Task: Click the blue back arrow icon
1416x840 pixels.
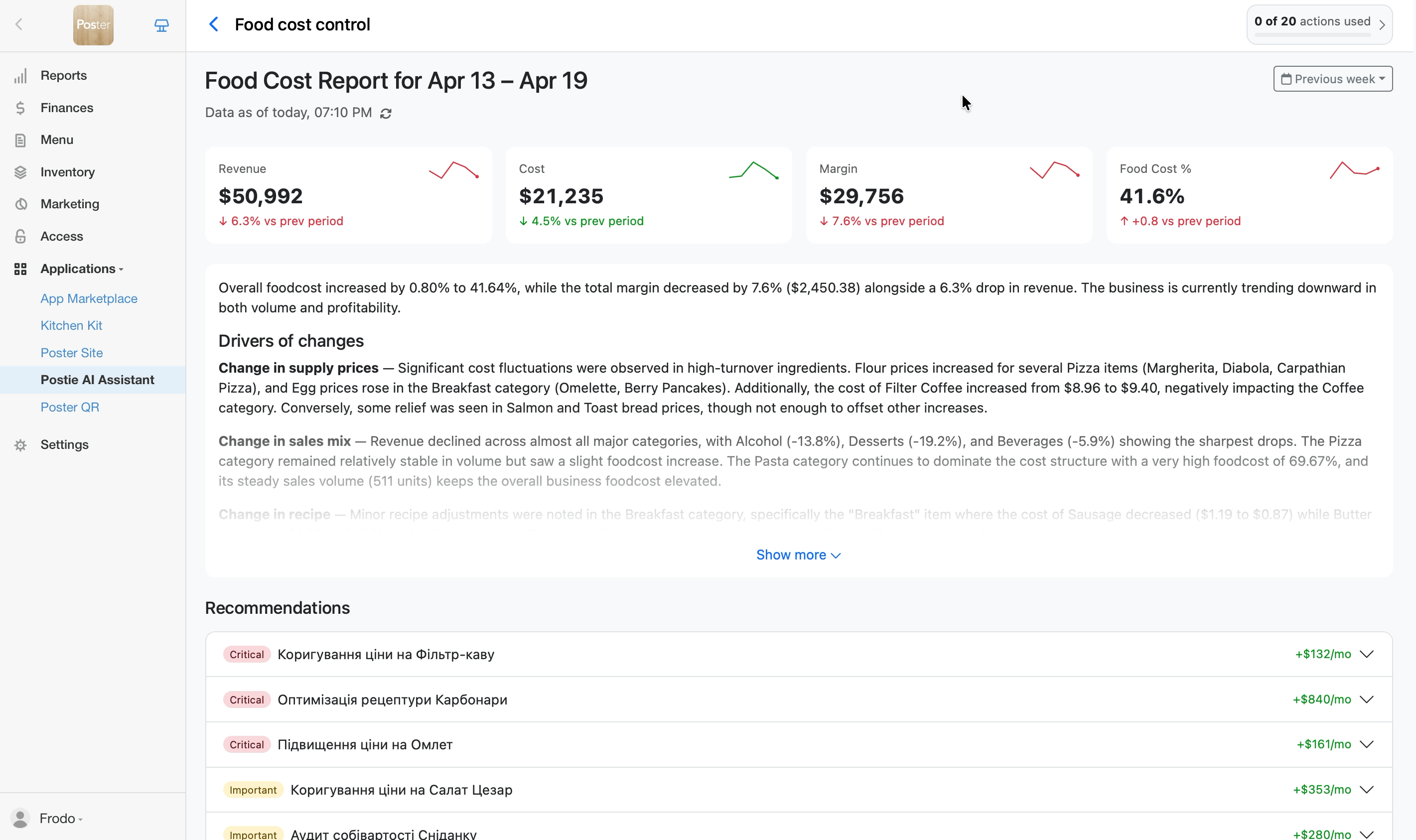Action: click(x=213, y=24)
